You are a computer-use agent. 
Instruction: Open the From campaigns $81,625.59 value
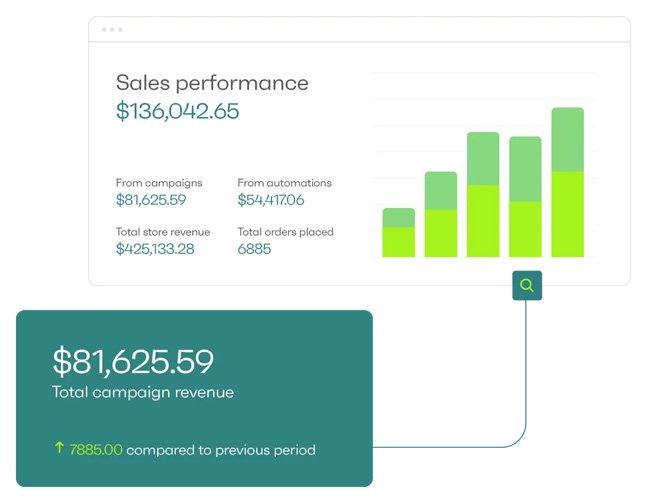click(151, 200)
